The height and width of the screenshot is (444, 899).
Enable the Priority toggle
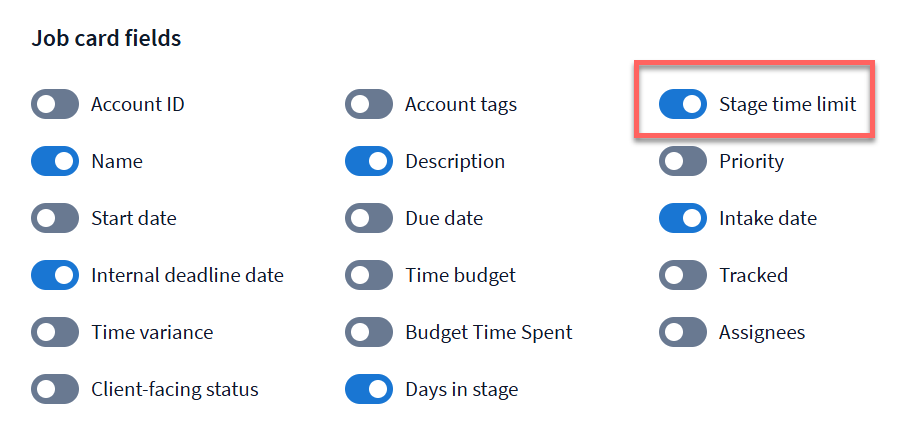pyautogui.click(x=683, y=161)
